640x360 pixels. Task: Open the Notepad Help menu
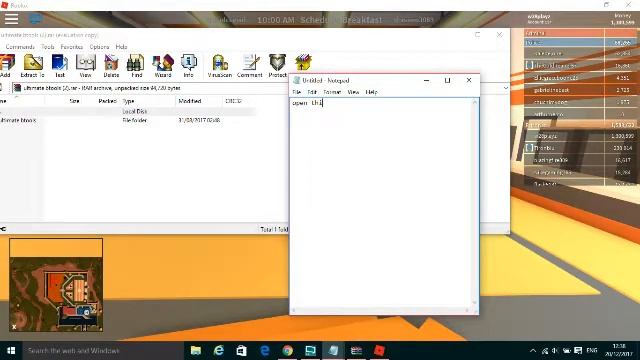(x=371, y=92)
